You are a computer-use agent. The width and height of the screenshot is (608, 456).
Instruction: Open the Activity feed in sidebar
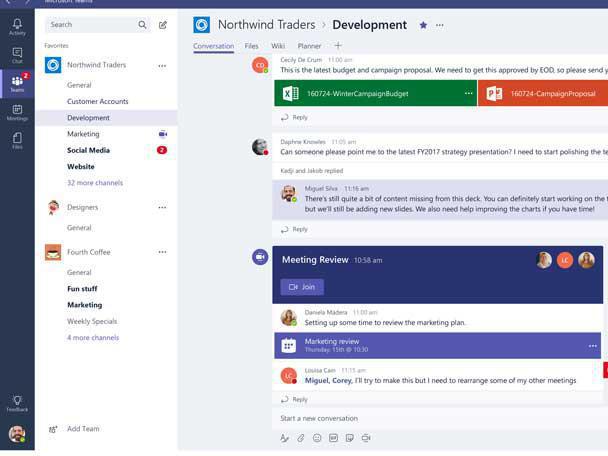(x=17, y=26)
